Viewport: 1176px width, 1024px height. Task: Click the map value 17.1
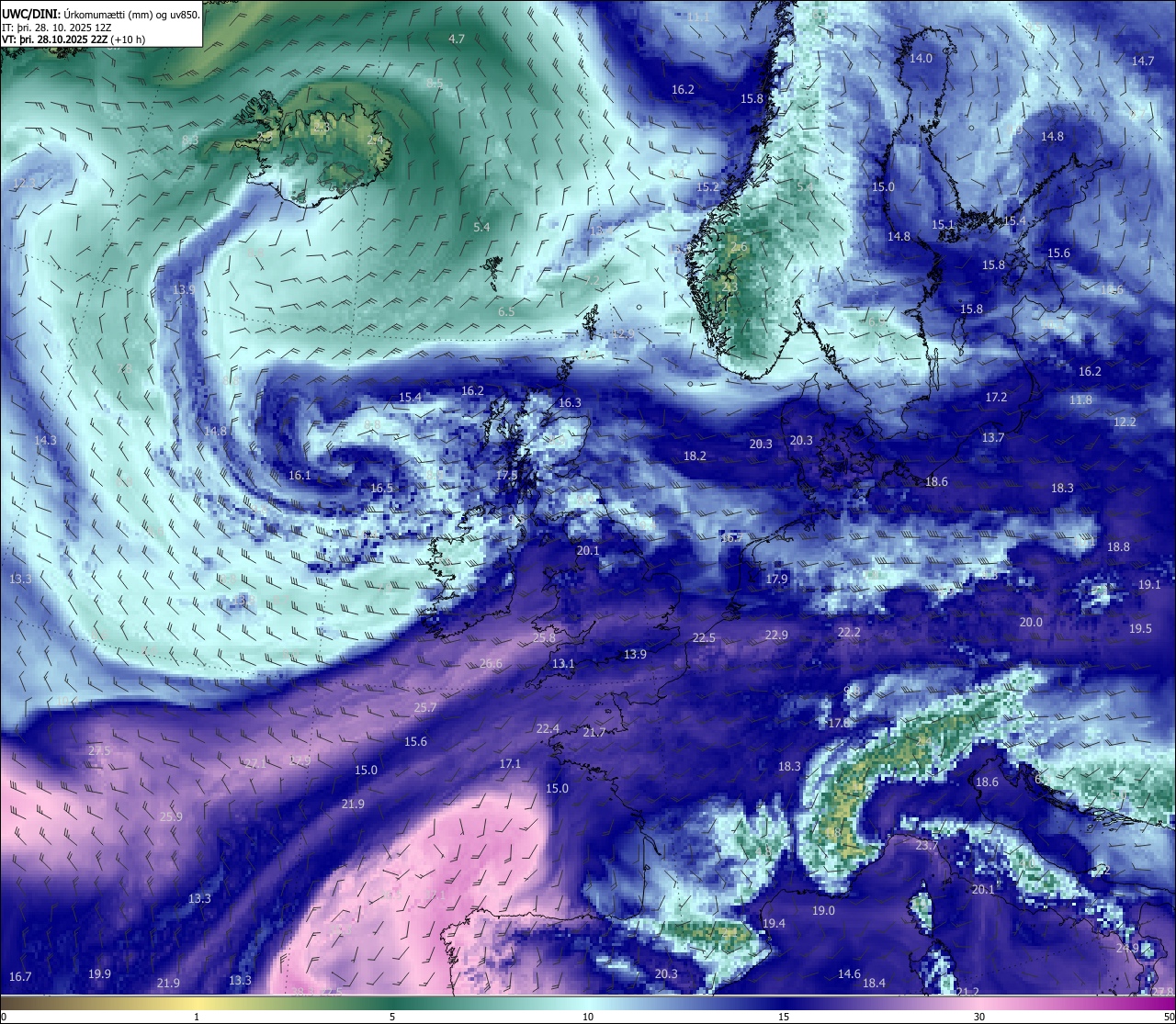(x=510, y=763)
